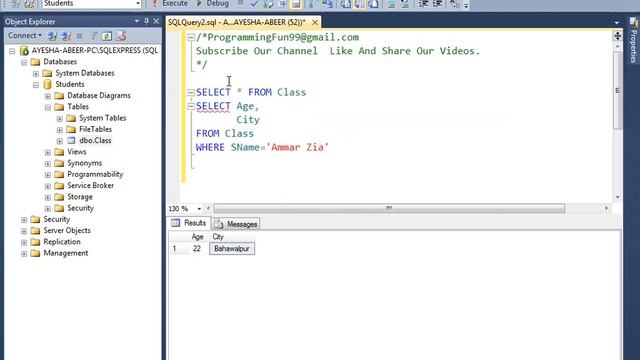Click the server-level Security folder icon

coord(36,220)
